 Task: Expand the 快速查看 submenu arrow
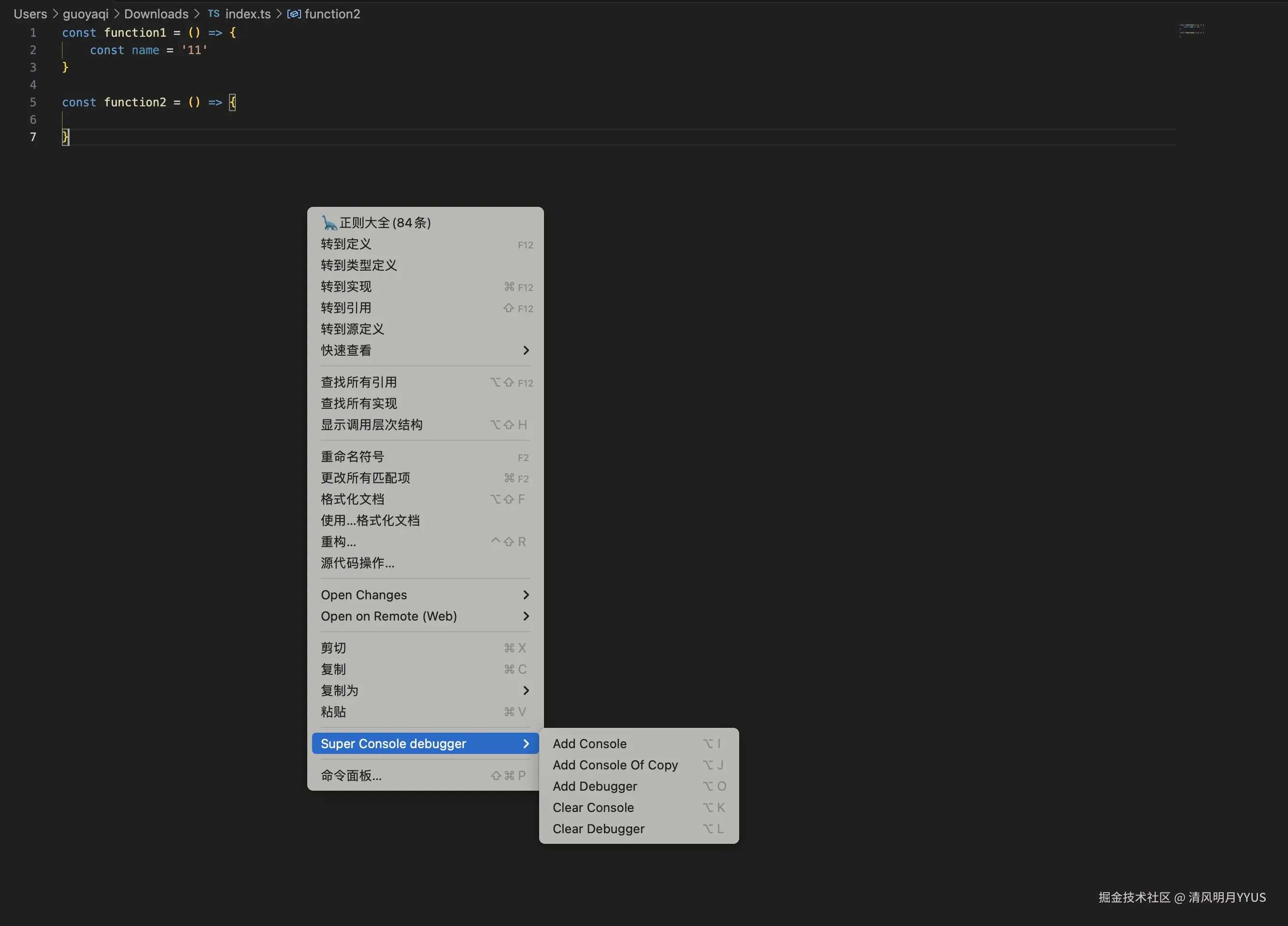click(526, 350)
